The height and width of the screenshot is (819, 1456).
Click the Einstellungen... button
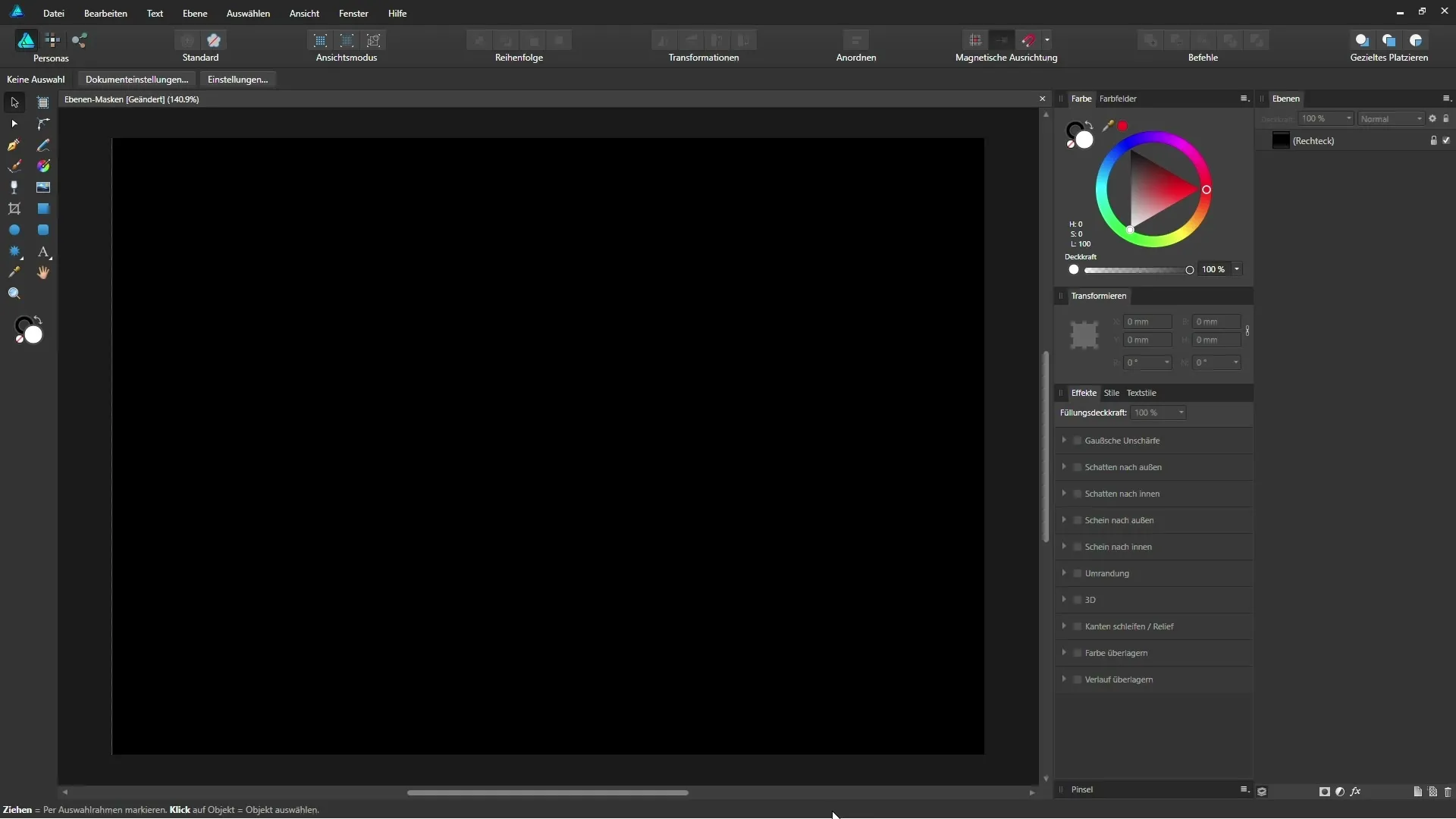(238, 79)
